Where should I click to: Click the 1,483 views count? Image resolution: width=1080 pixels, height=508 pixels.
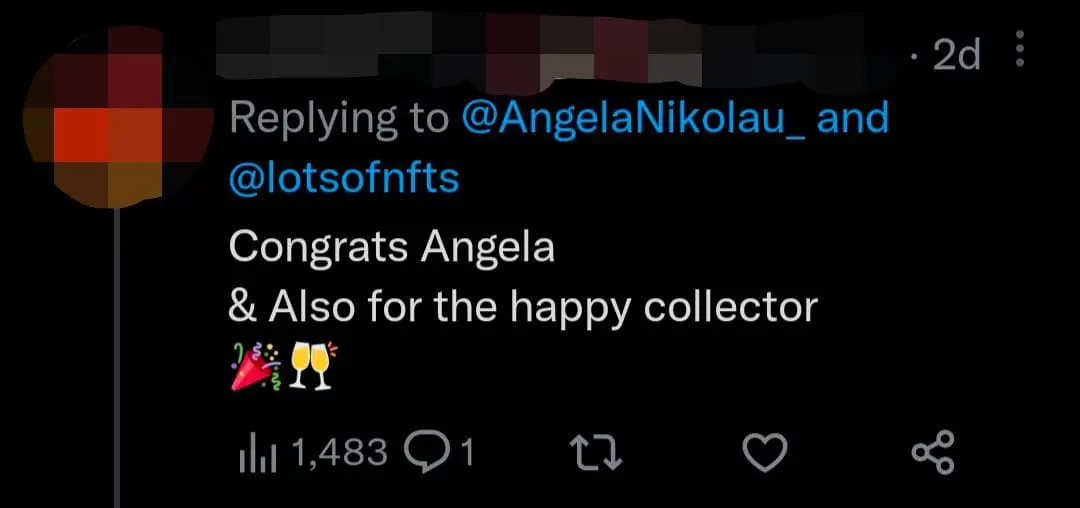pos(338,453)
